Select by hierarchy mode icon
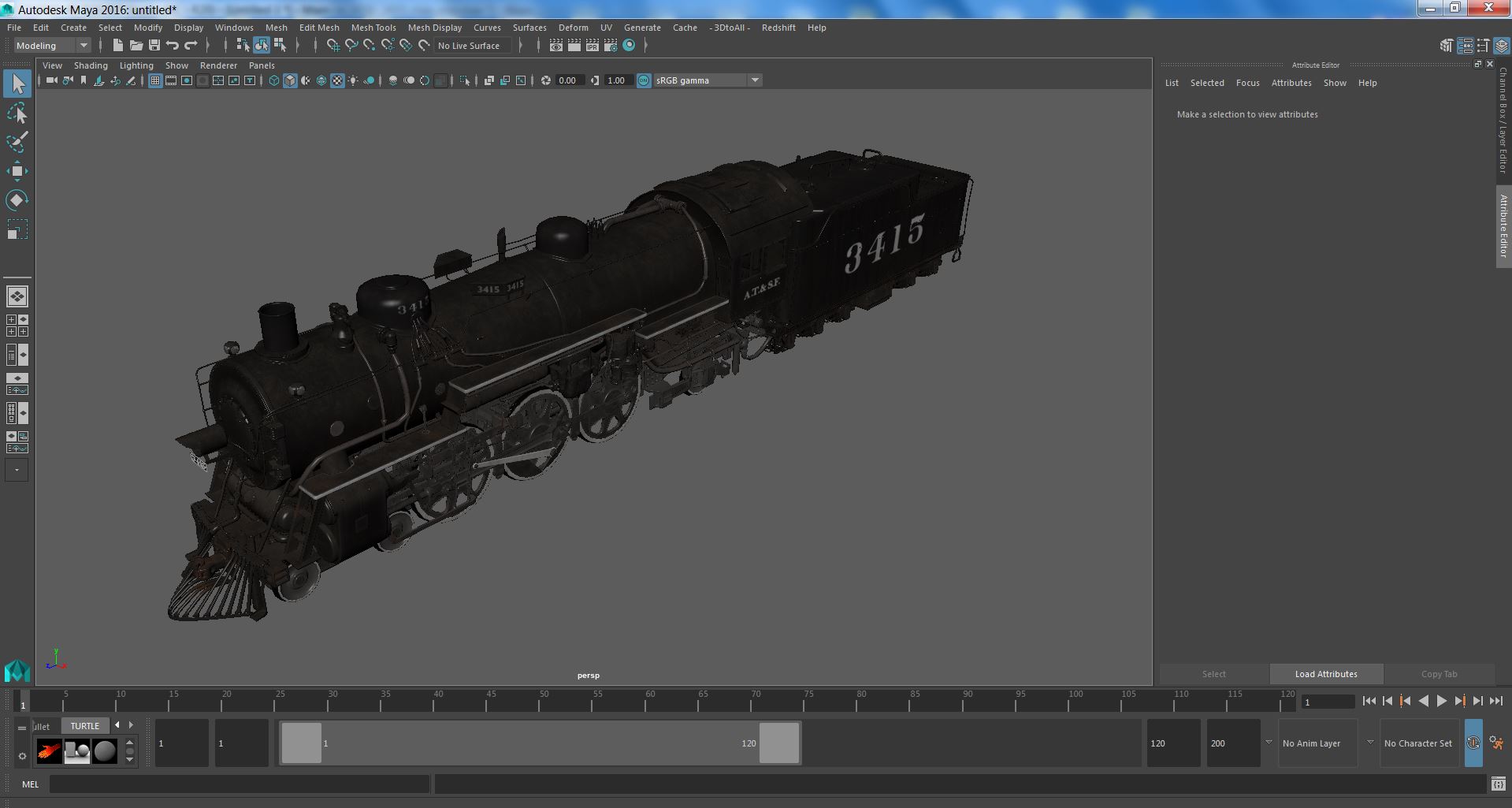 point(243,45)
